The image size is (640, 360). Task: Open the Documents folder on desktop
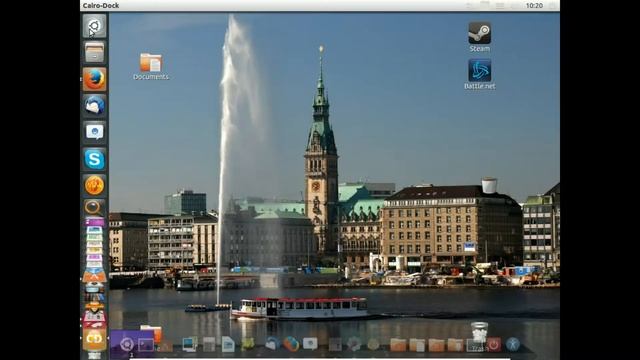tap(151, 67)
